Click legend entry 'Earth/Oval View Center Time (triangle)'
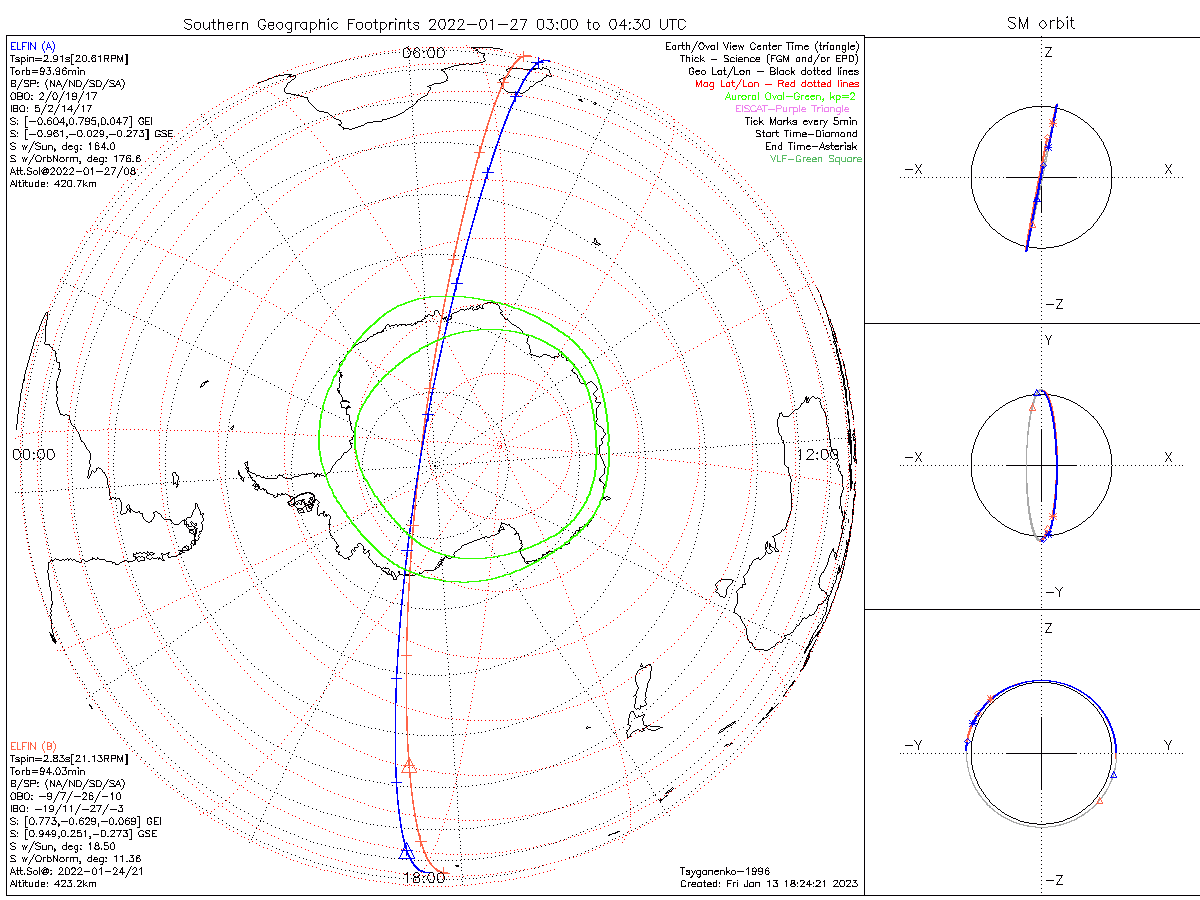 (763, 46)
